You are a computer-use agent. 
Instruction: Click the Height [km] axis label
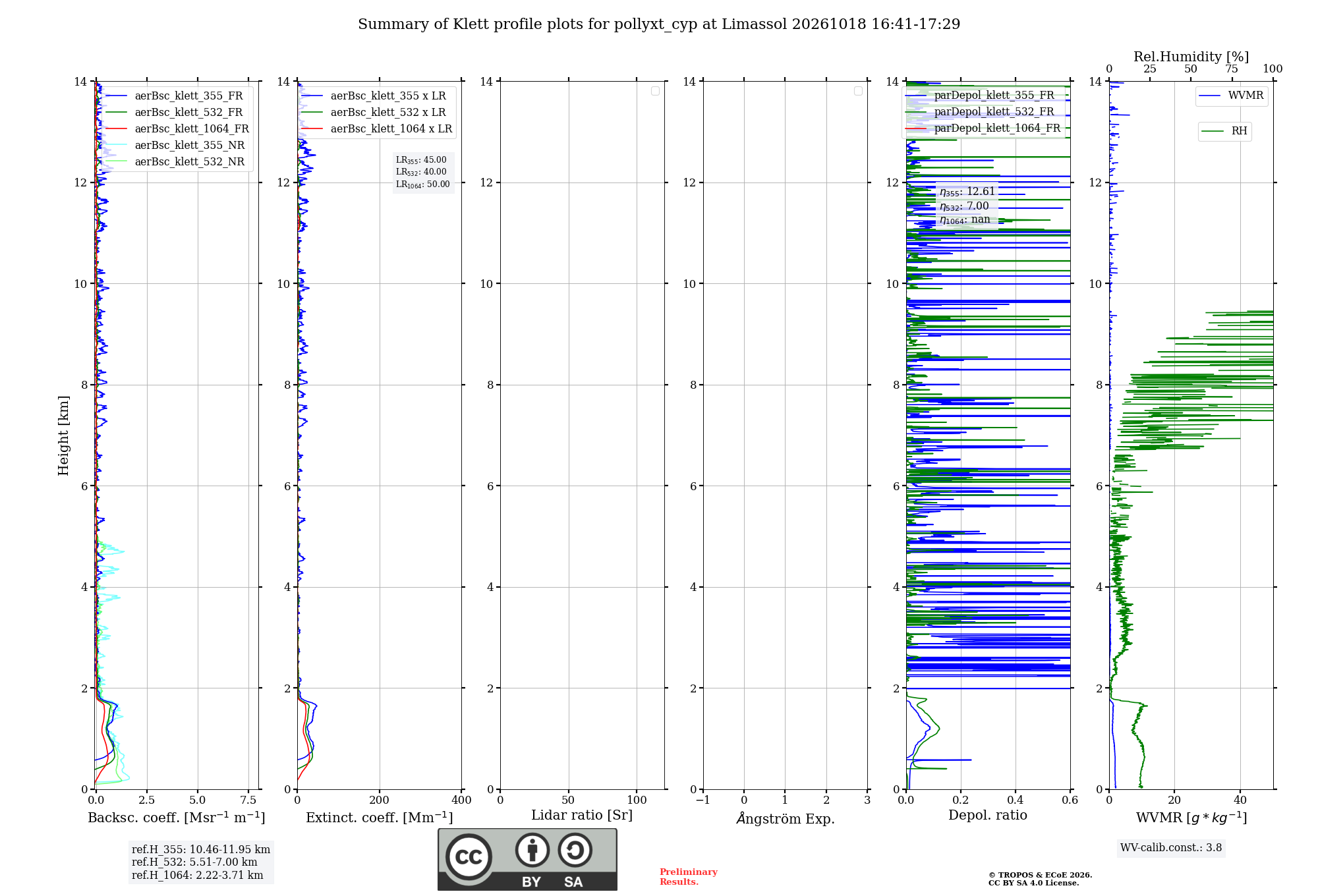[x=63, y=435]
